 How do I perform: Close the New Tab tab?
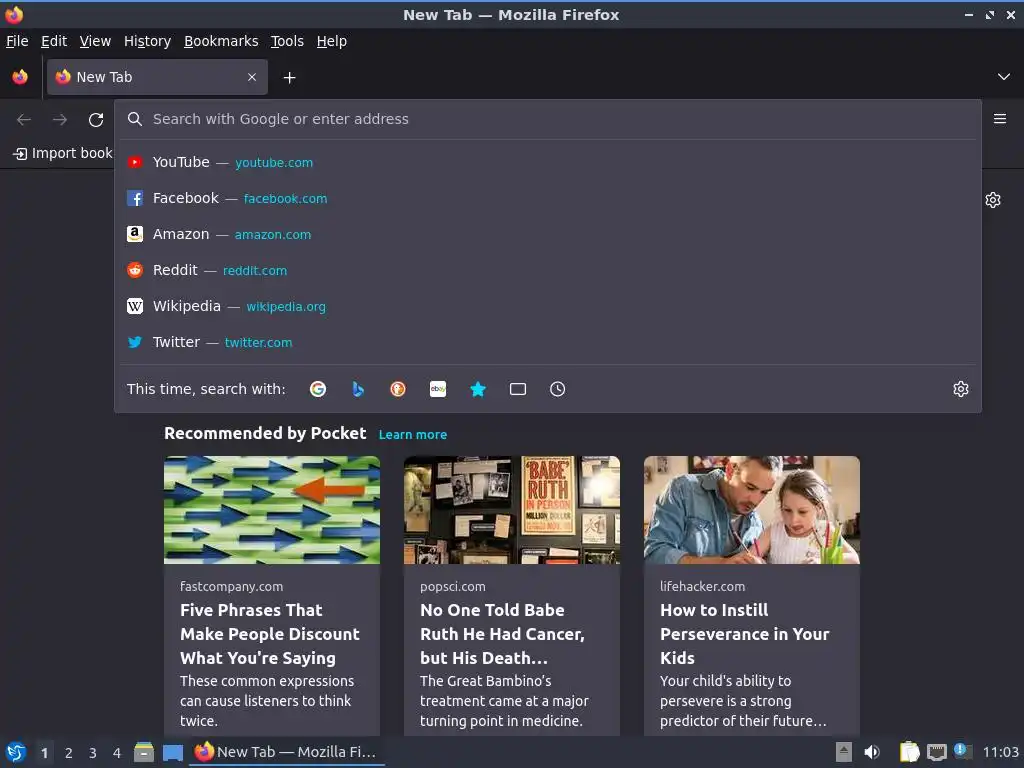coord(252,77)
